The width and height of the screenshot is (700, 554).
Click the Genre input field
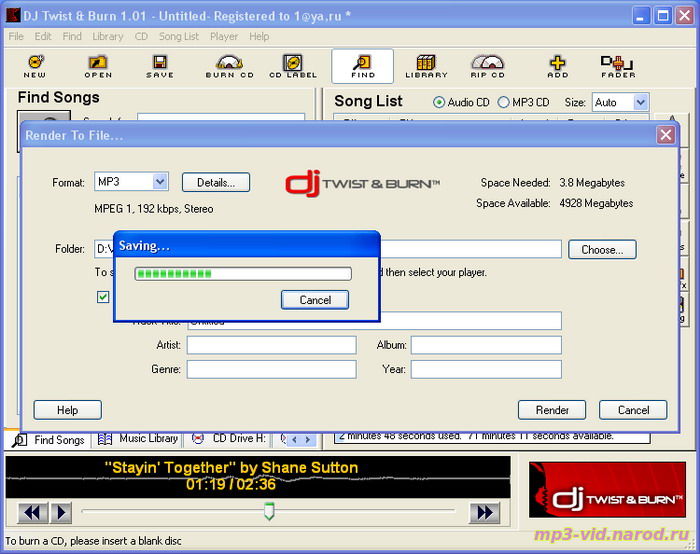point(271,370)
